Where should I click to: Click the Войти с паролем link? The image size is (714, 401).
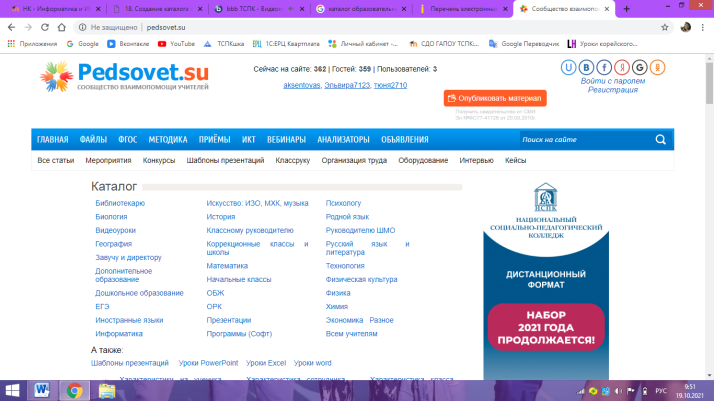612,81
